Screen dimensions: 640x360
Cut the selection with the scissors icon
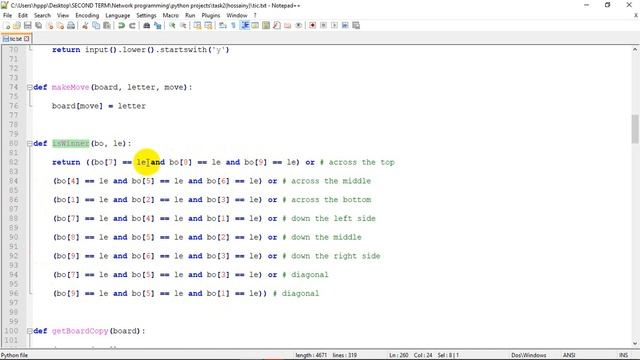[85, 25]
